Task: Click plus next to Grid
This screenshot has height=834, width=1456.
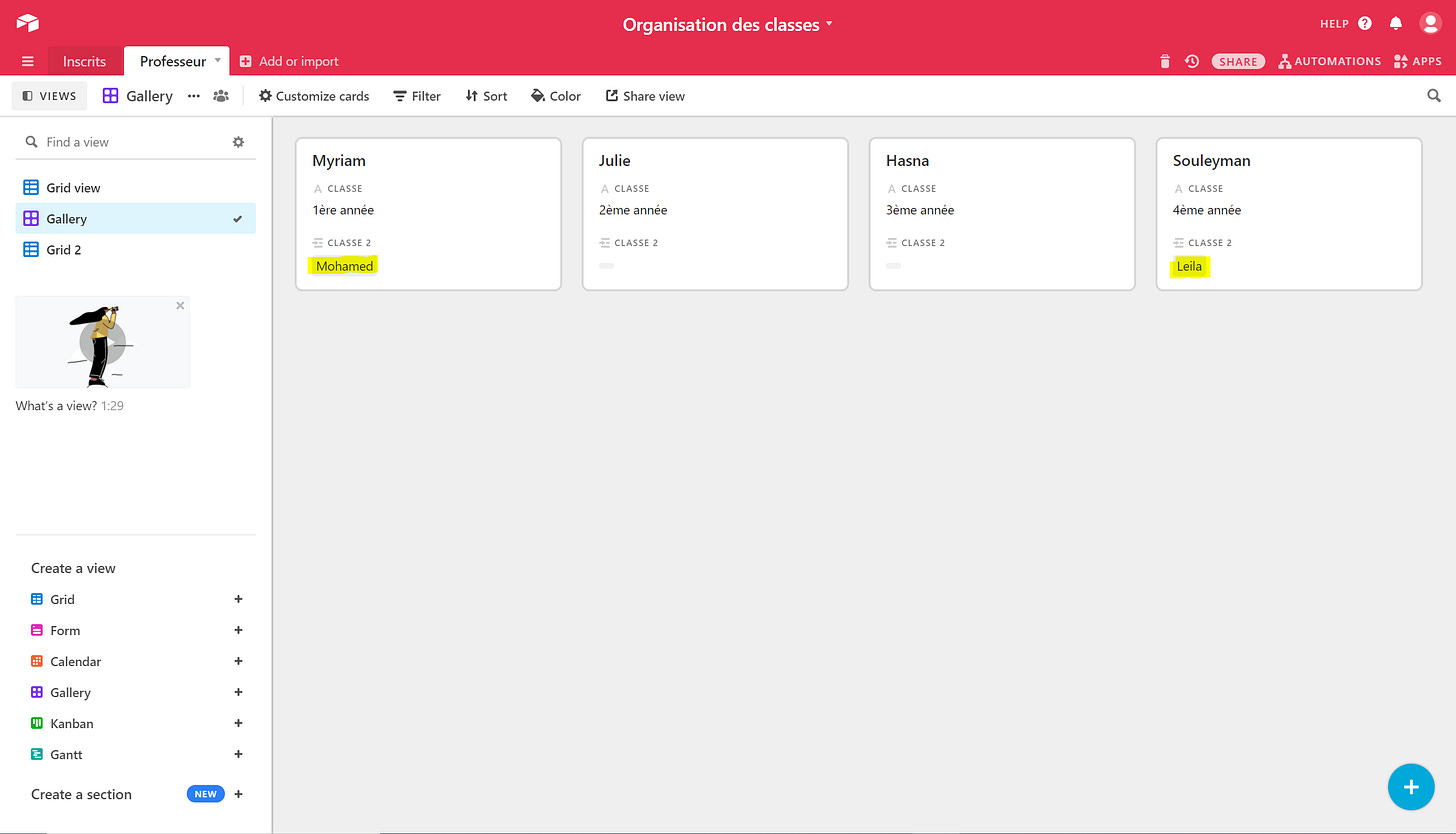Action: point(238,599)
